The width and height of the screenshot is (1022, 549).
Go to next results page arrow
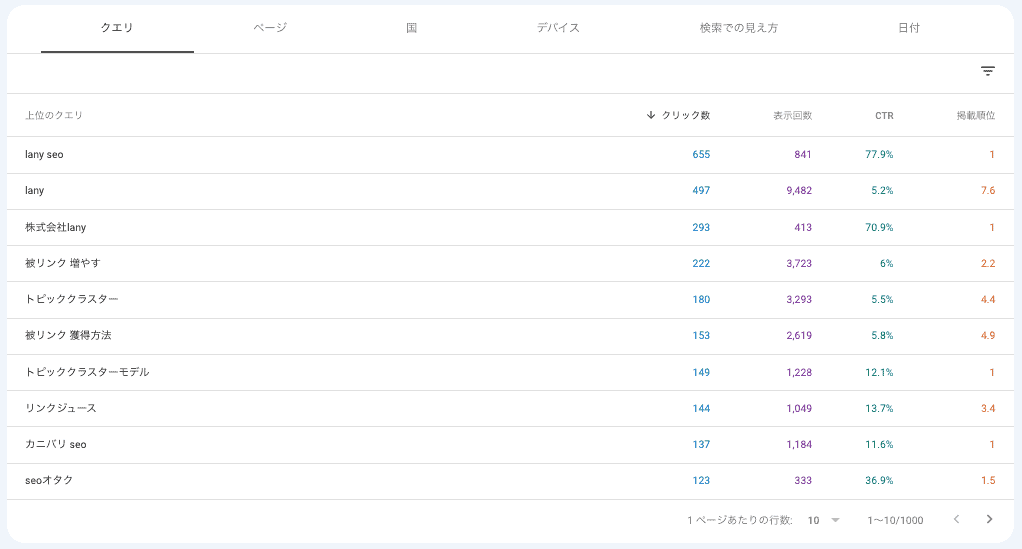[989, 519]
